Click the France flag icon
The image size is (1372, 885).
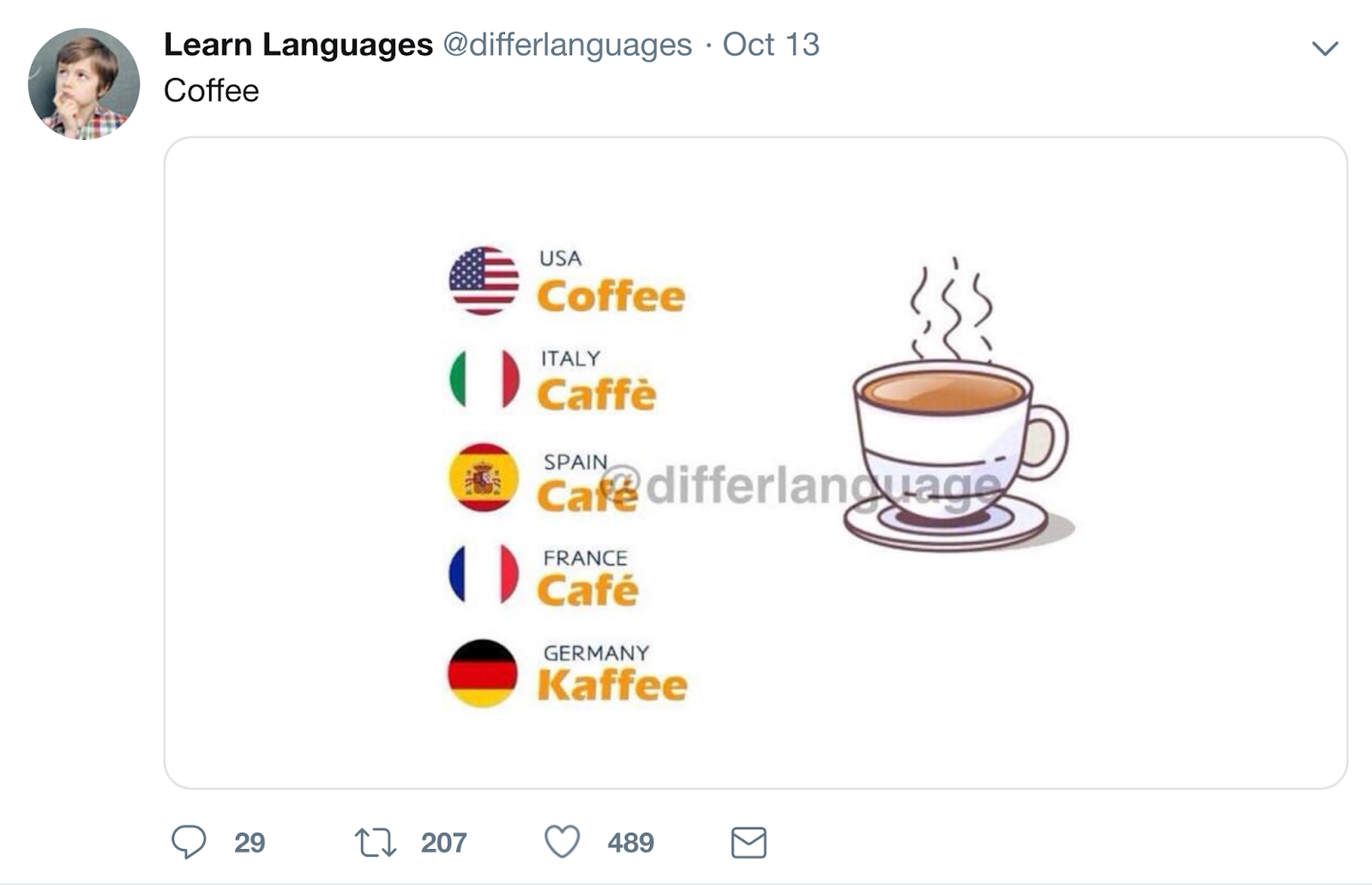point(484,574)
